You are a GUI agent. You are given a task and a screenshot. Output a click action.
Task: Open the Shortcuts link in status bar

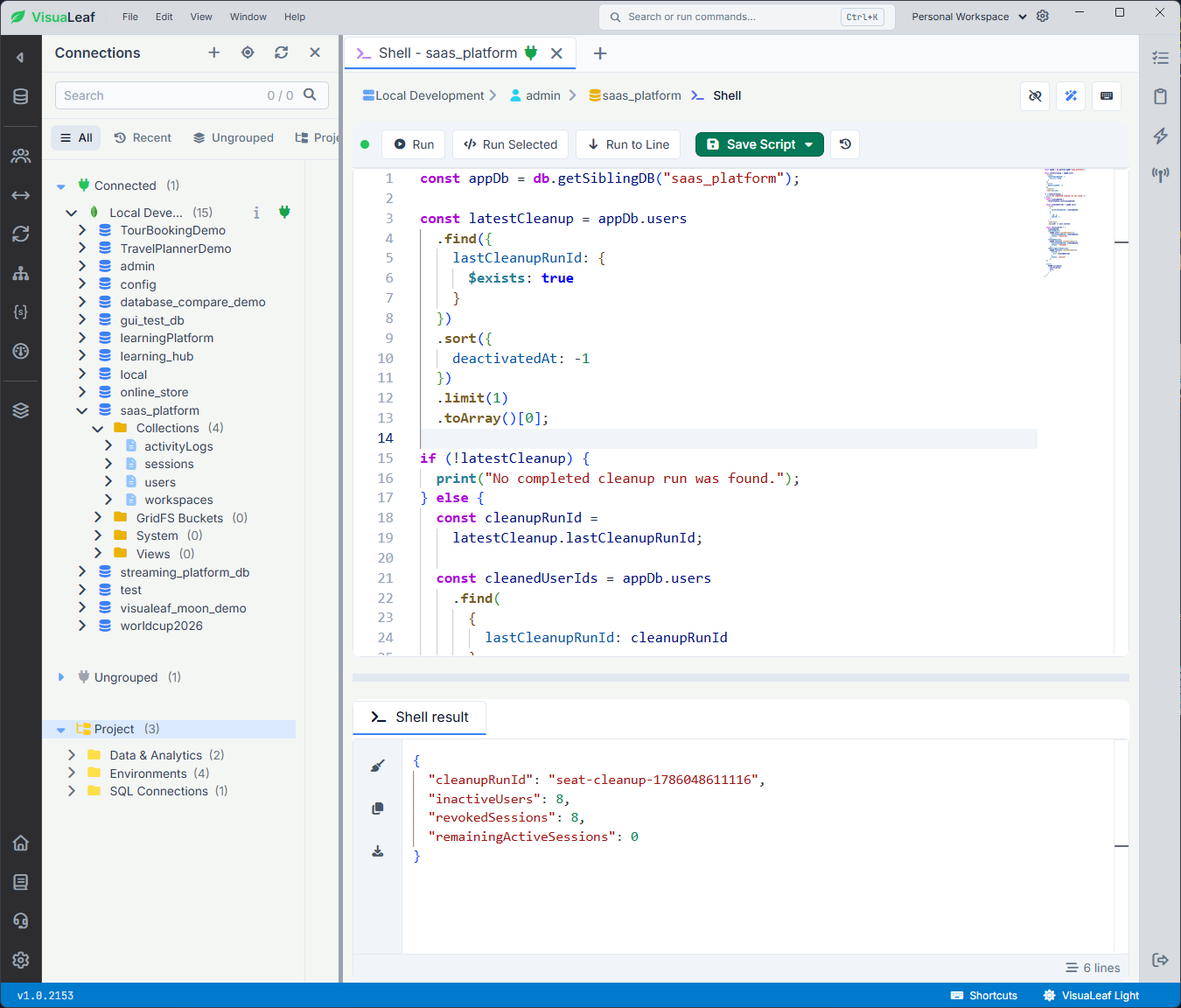(984, 996)
